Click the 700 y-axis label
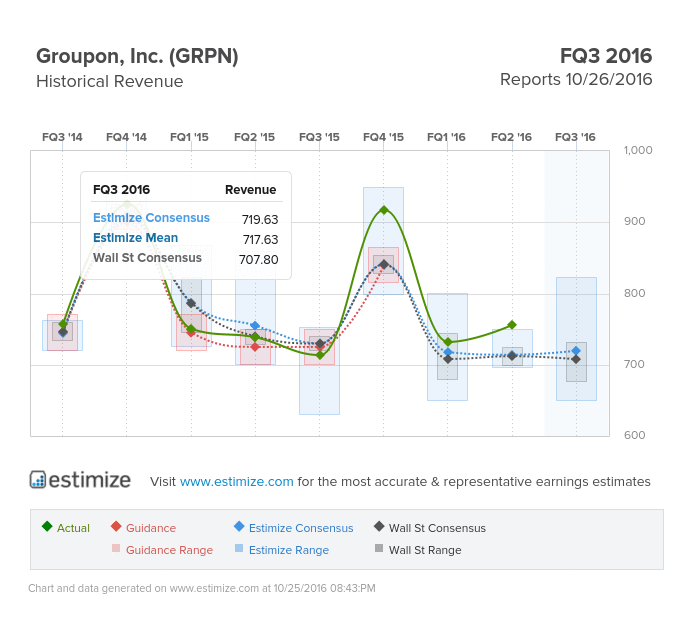This screenshot has width=685, height=620. point(634,364)
